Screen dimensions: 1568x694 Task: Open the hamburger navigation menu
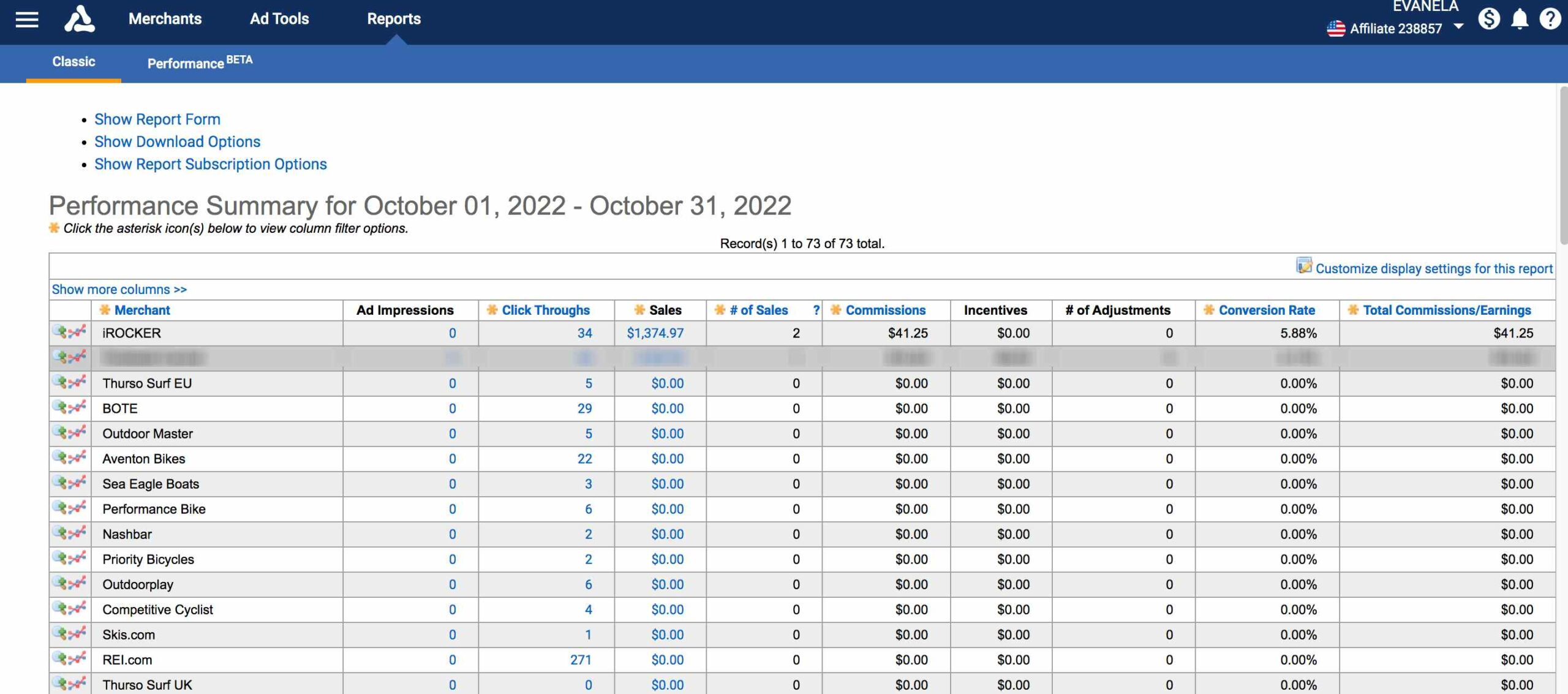coord(27,20)
